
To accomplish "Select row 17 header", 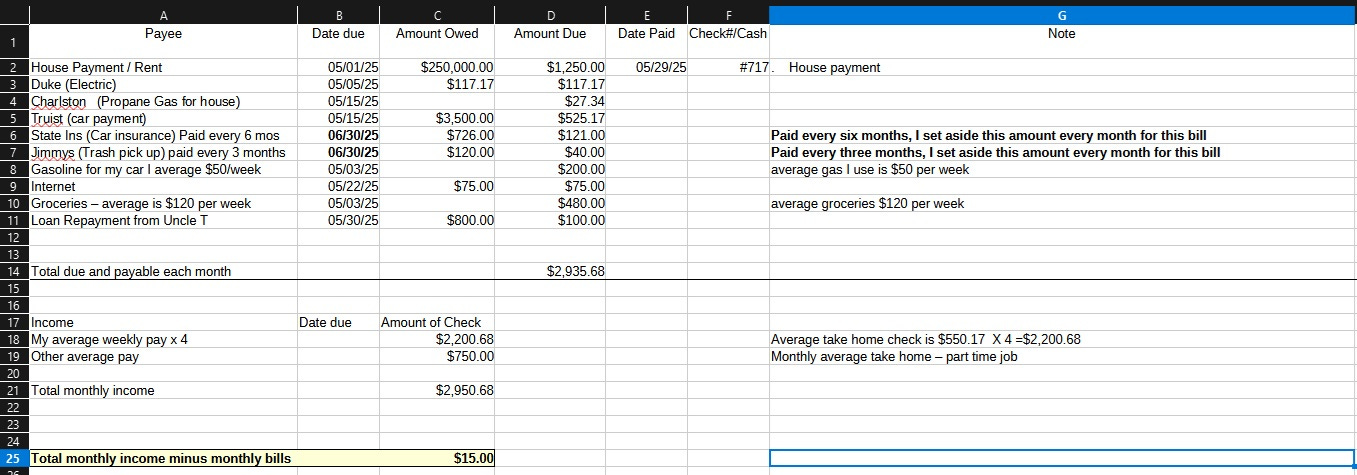I will [14, 323].
